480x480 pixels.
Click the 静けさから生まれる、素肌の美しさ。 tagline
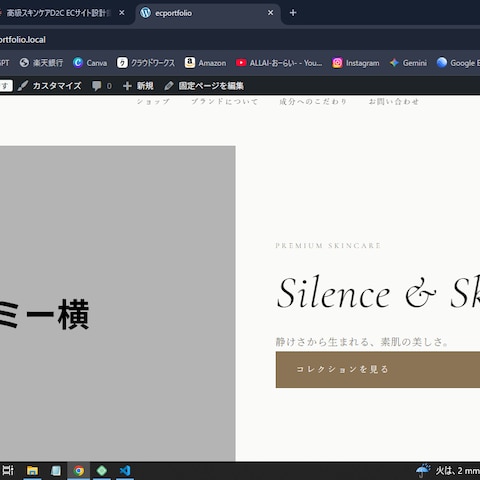tap(362, 342)
